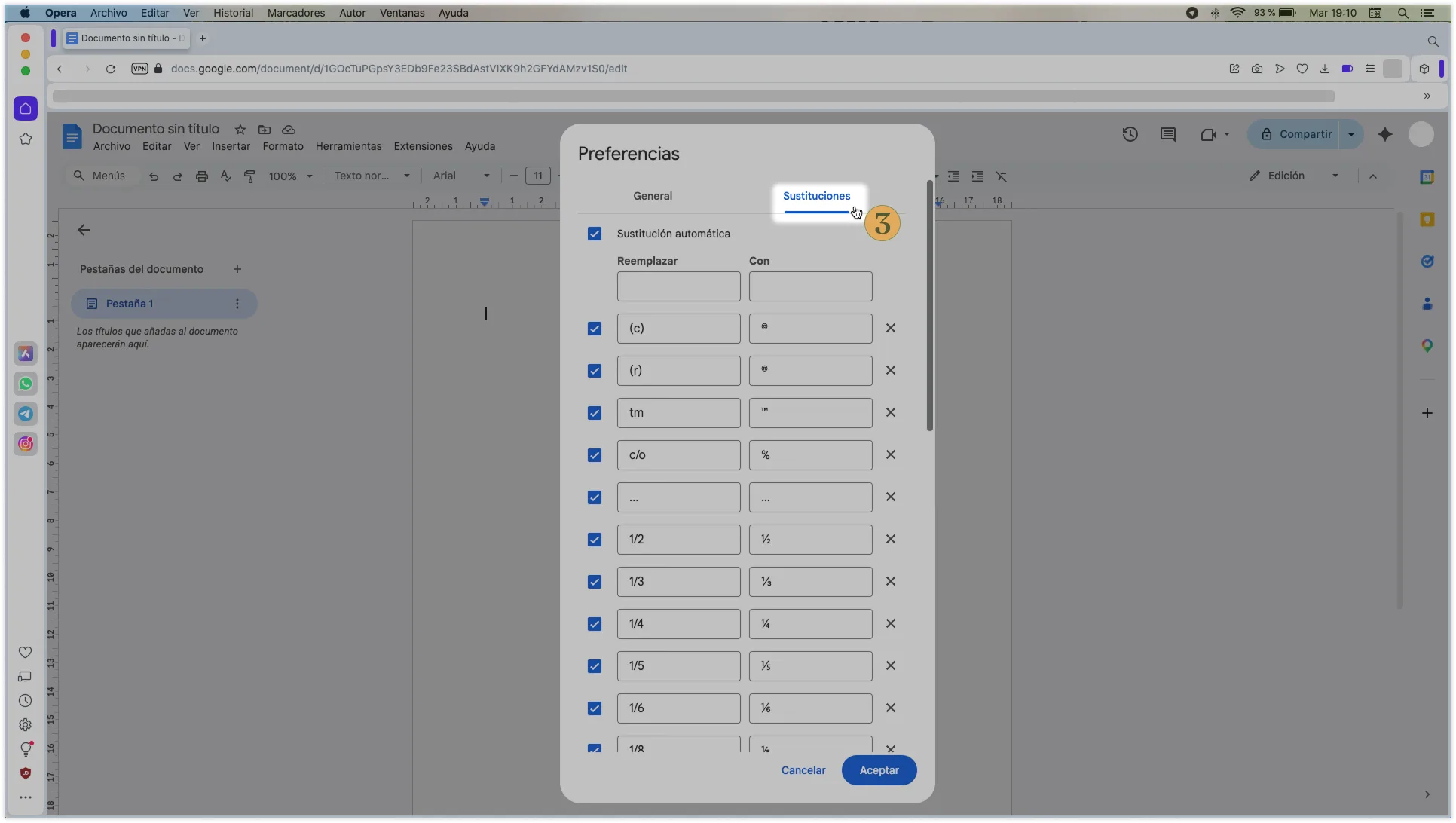Image resolution: width=1456 pixels, height=823 pixels.
Task: Open Telegram in Opera sidebar
Action: tap(26, 414)
